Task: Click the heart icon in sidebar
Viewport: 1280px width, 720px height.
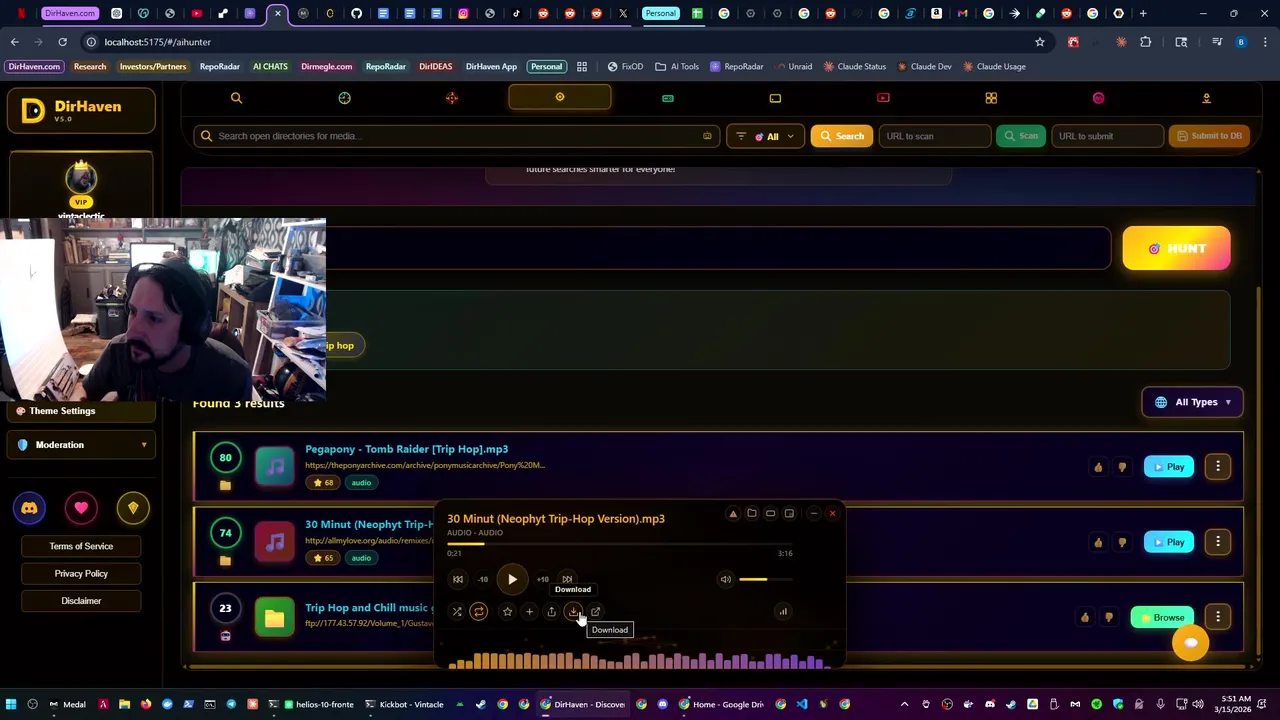Action: (x=81, y=508)
